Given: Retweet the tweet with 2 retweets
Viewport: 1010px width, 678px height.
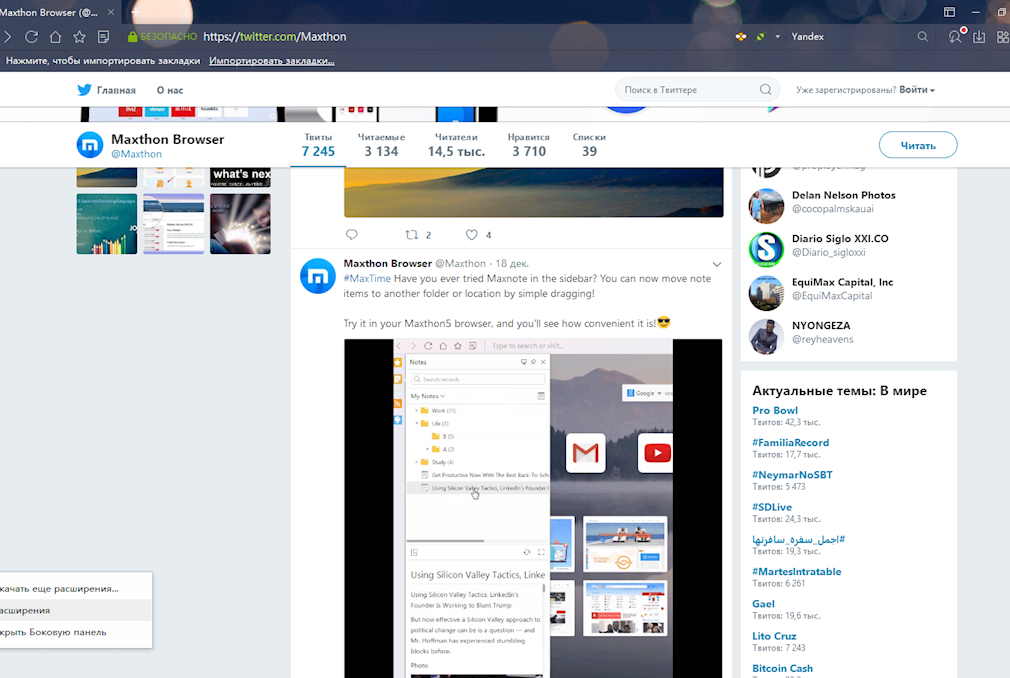Looking at the screenshot, I should point(412,234).
